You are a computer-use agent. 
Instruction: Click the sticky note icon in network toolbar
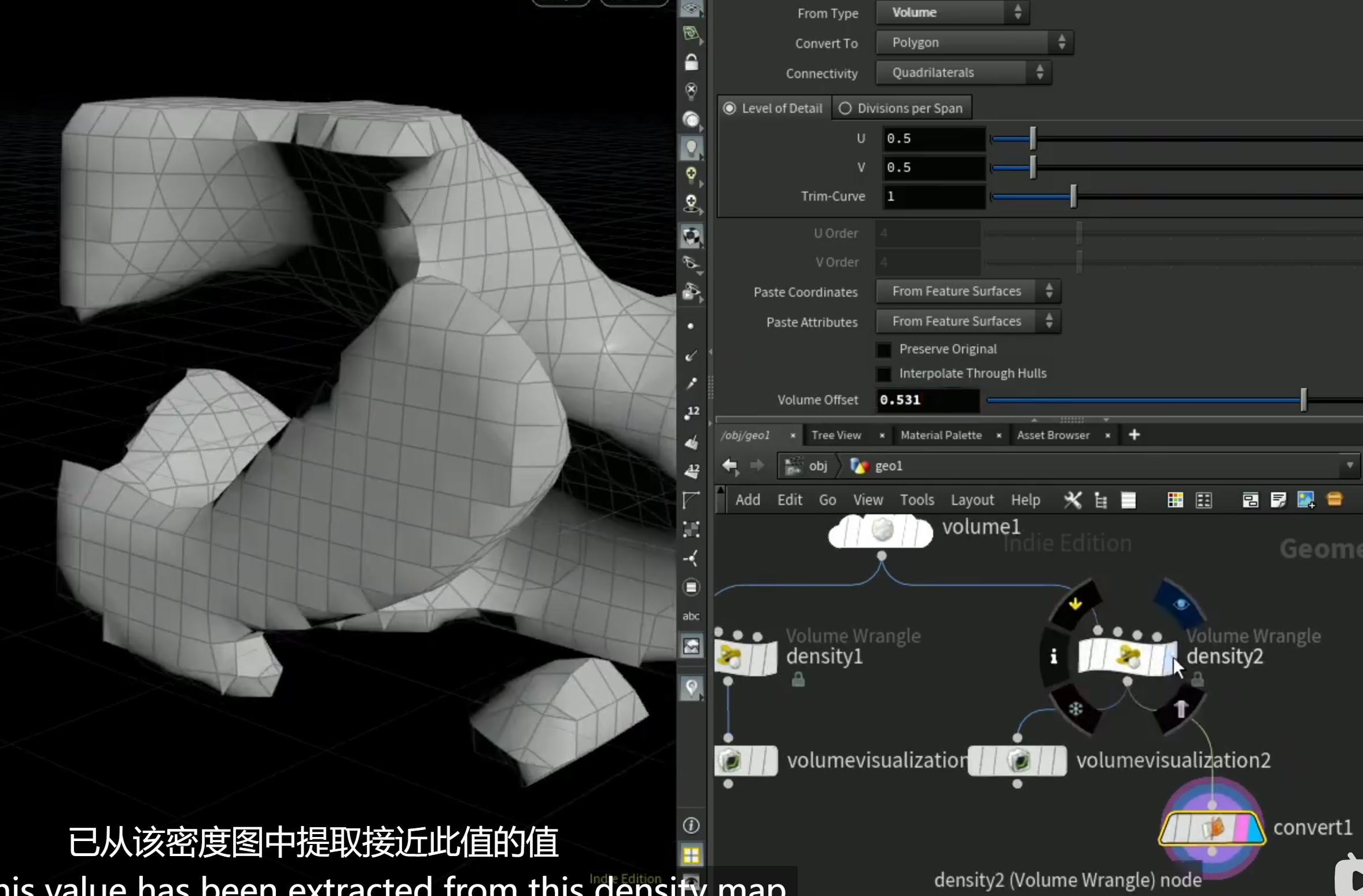pos(1278,500)
